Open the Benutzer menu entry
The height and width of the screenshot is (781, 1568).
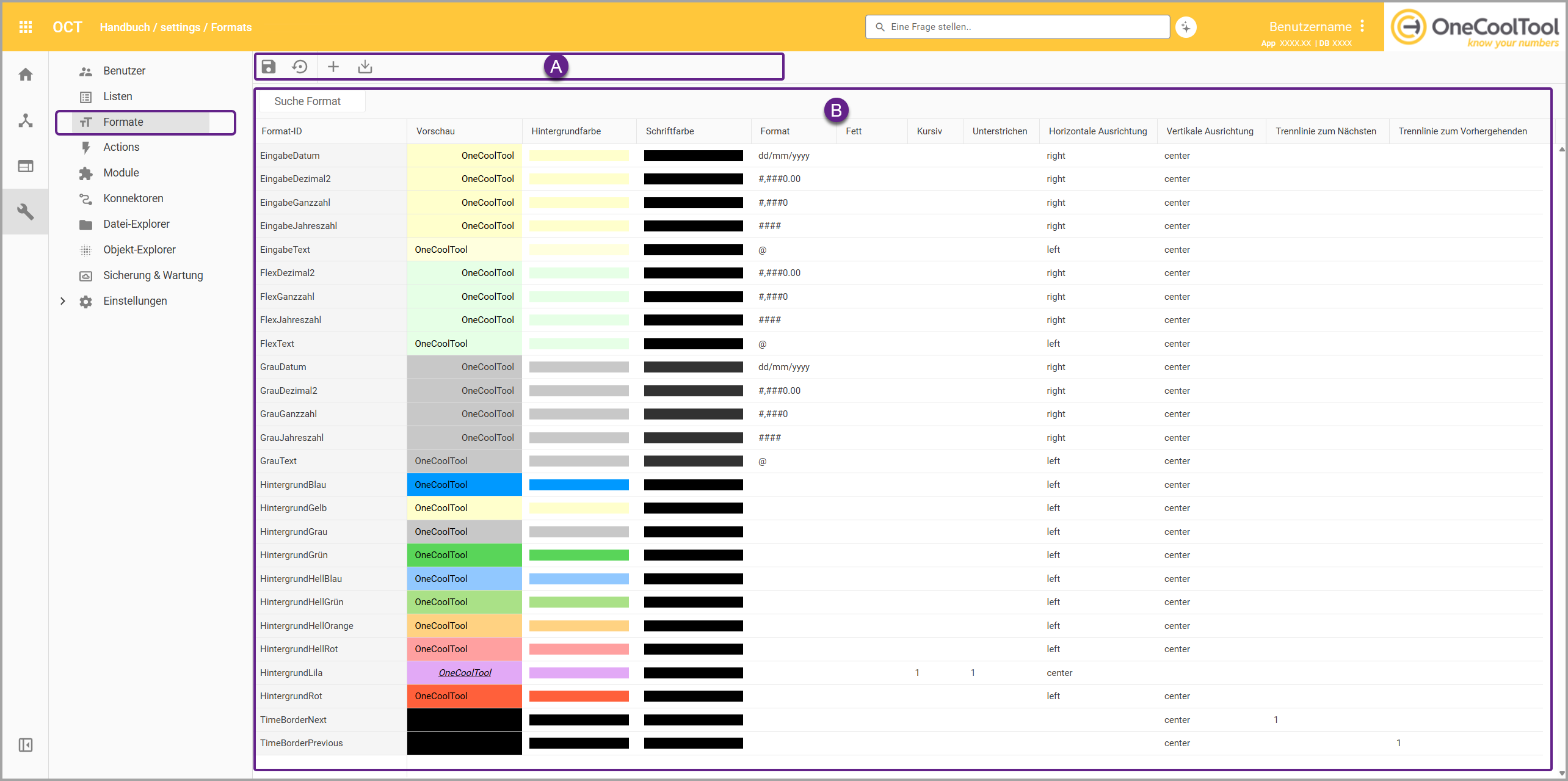coord(125,71)
